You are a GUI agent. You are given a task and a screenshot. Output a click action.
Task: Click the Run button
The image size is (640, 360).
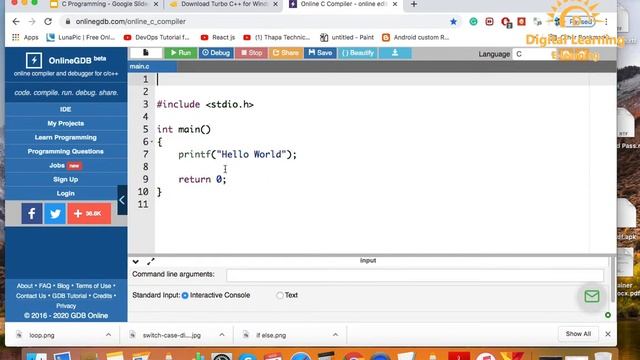pyautogui.click(x=181, y=53)
